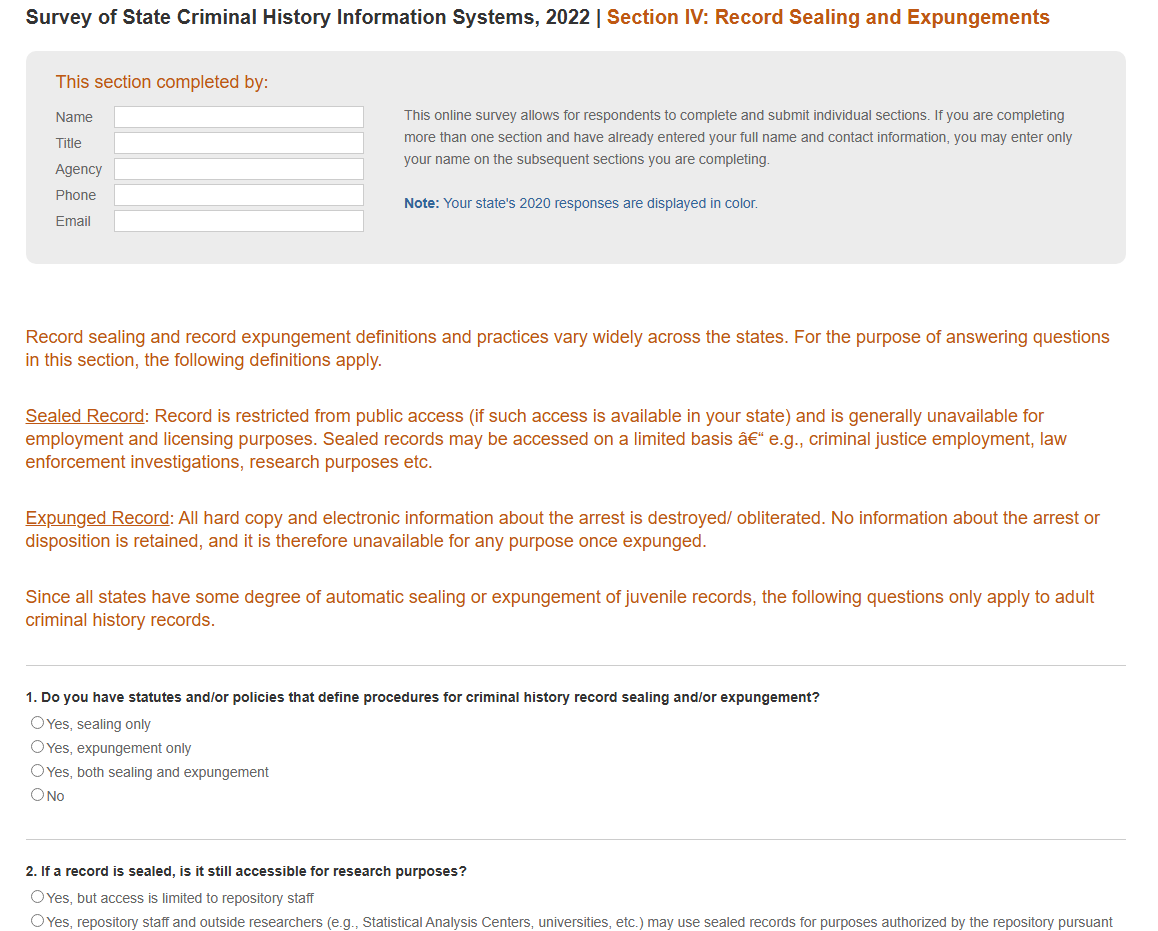Screen dimensions: 1158x931
Task: Click the paragraph about juvenile records
Action: point(559,608)
